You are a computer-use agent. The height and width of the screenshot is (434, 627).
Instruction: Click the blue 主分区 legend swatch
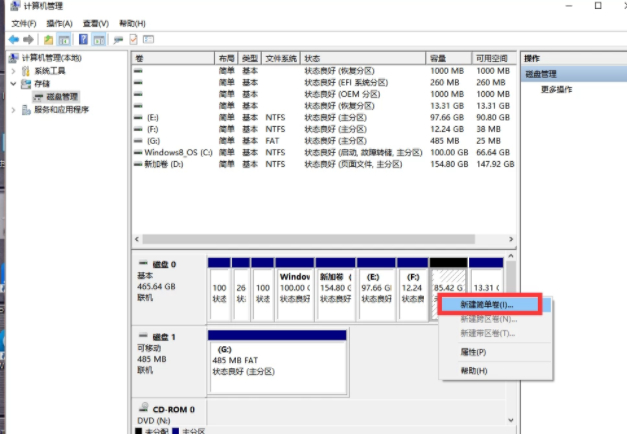(175, 431)
